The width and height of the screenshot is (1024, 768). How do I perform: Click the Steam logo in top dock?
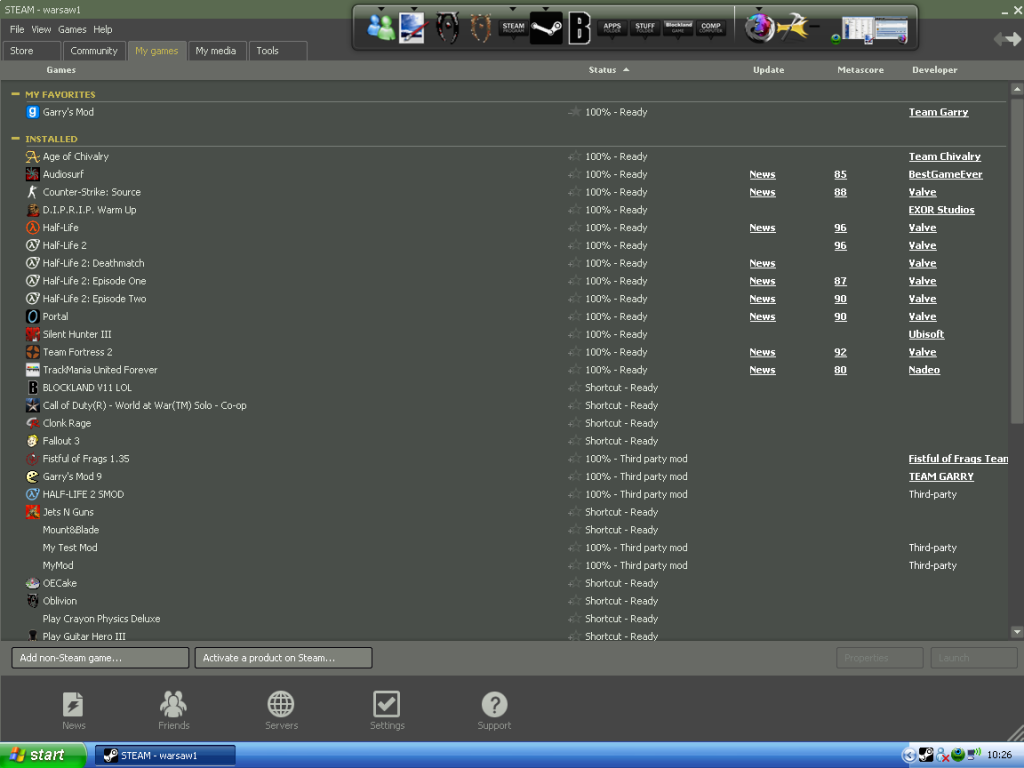pyautogui.click(x=546, y=29)
